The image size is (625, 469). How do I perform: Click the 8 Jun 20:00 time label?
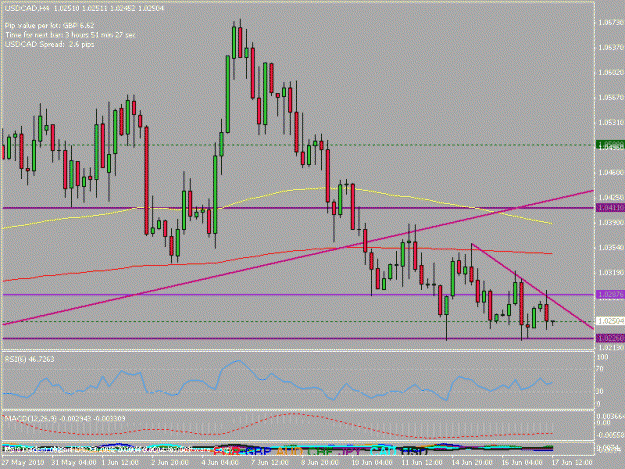coord(320,463)
